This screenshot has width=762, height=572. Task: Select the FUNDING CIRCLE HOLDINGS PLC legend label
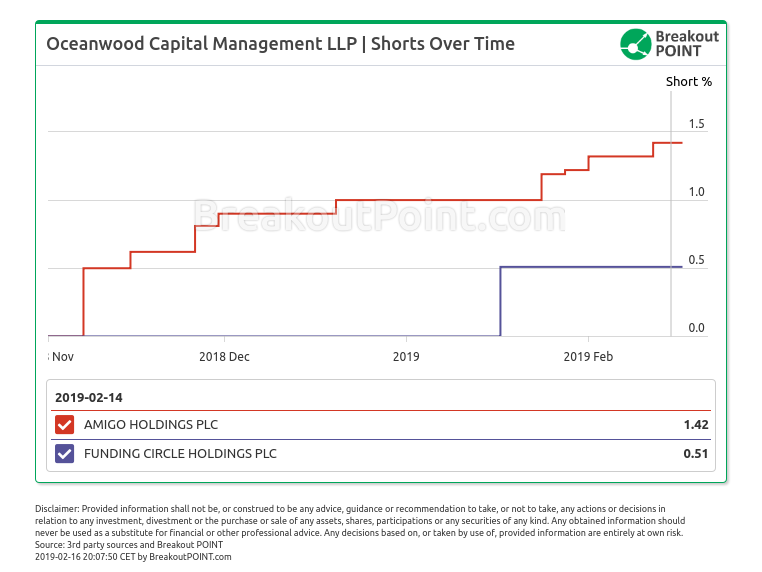point(180,453)
